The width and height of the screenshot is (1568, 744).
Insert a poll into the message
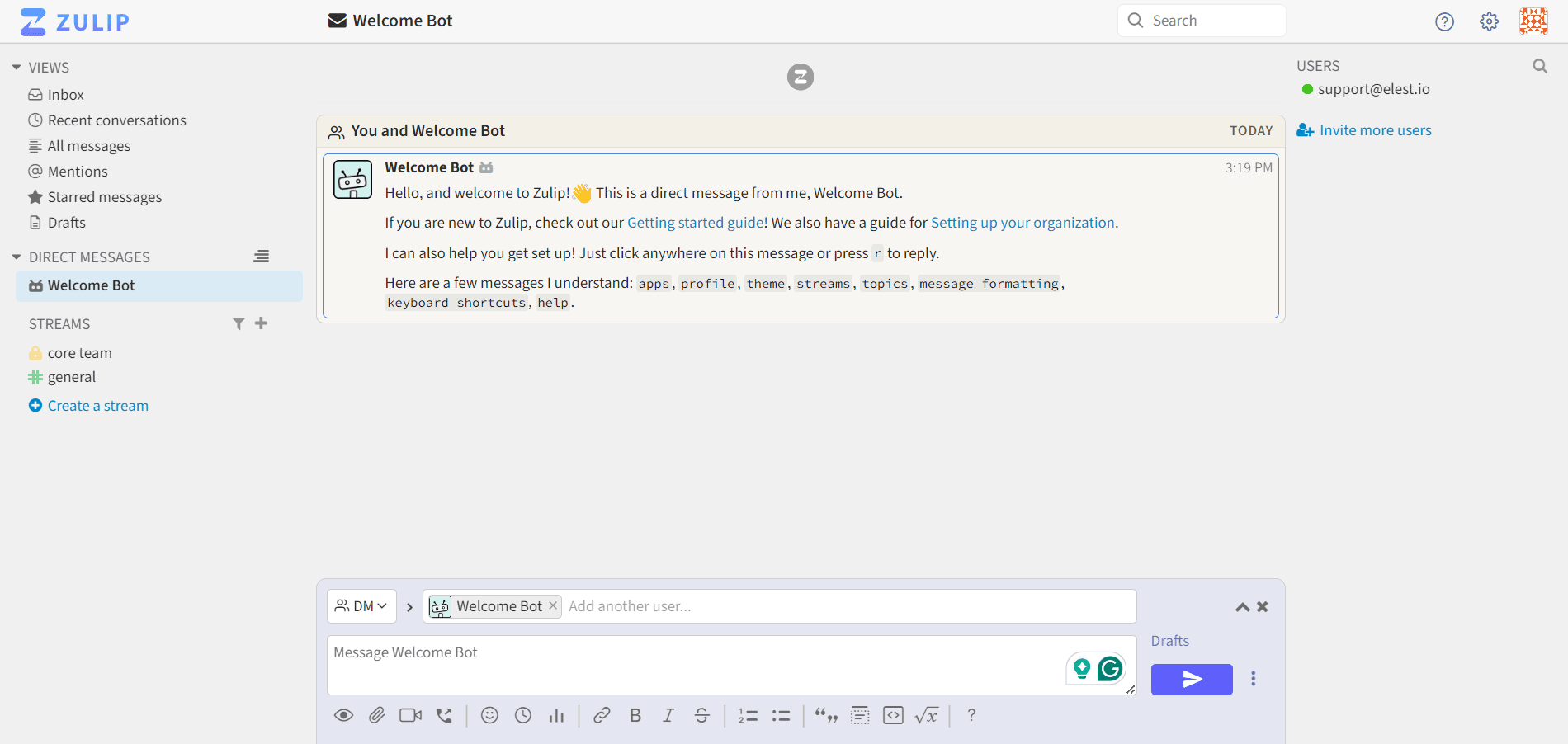(x=557, y=715)
